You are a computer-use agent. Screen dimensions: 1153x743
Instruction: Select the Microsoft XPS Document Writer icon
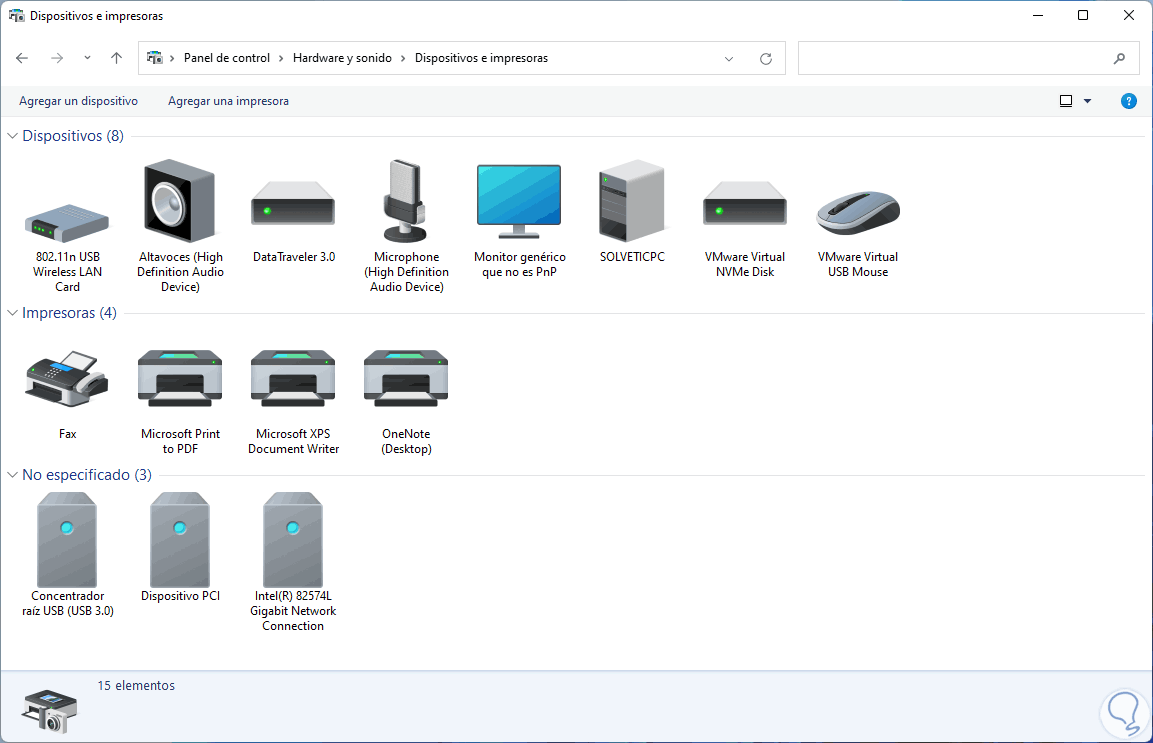[x=293, y=378]
